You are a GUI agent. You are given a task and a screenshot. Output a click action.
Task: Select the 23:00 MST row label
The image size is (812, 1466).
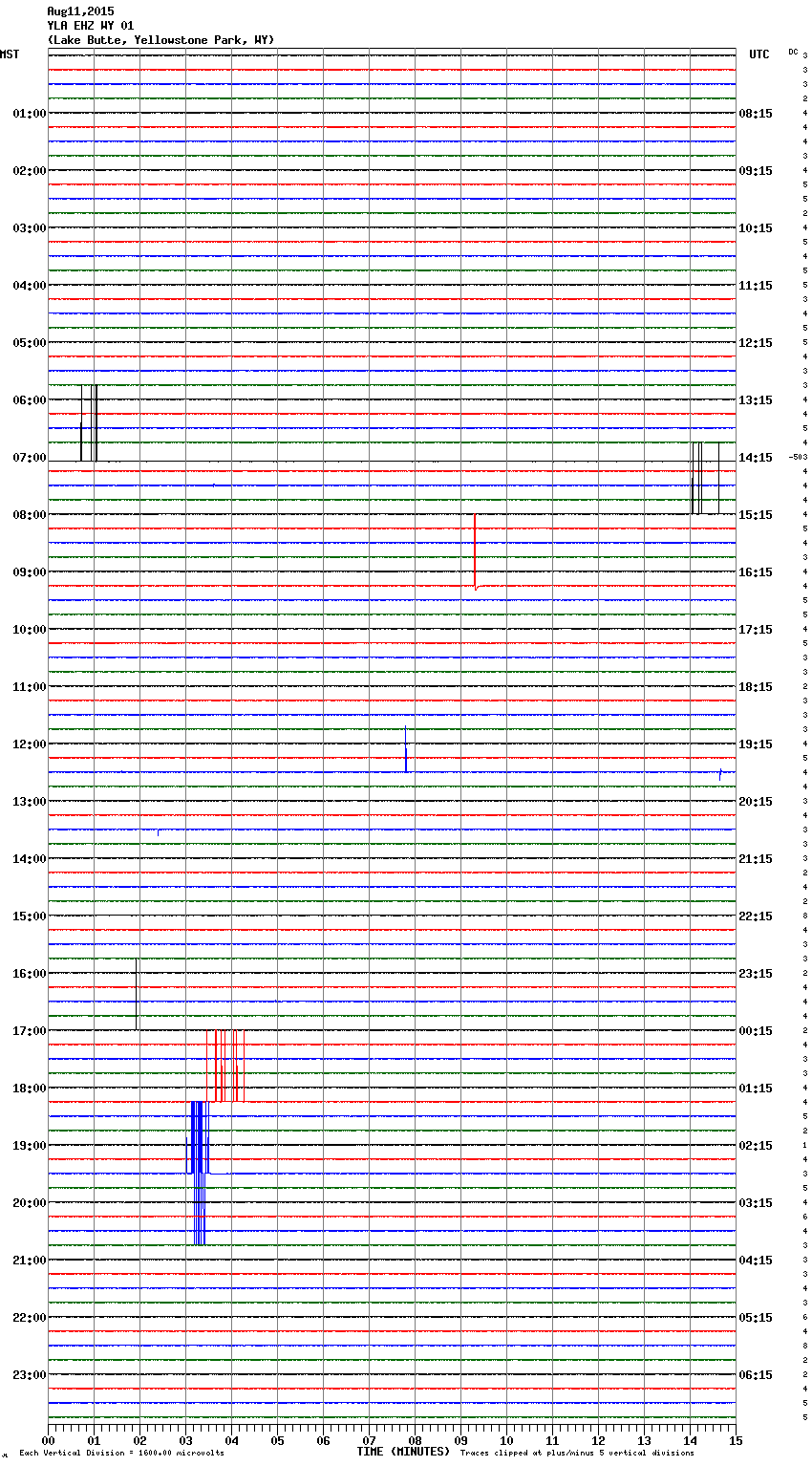[30, 1375]
